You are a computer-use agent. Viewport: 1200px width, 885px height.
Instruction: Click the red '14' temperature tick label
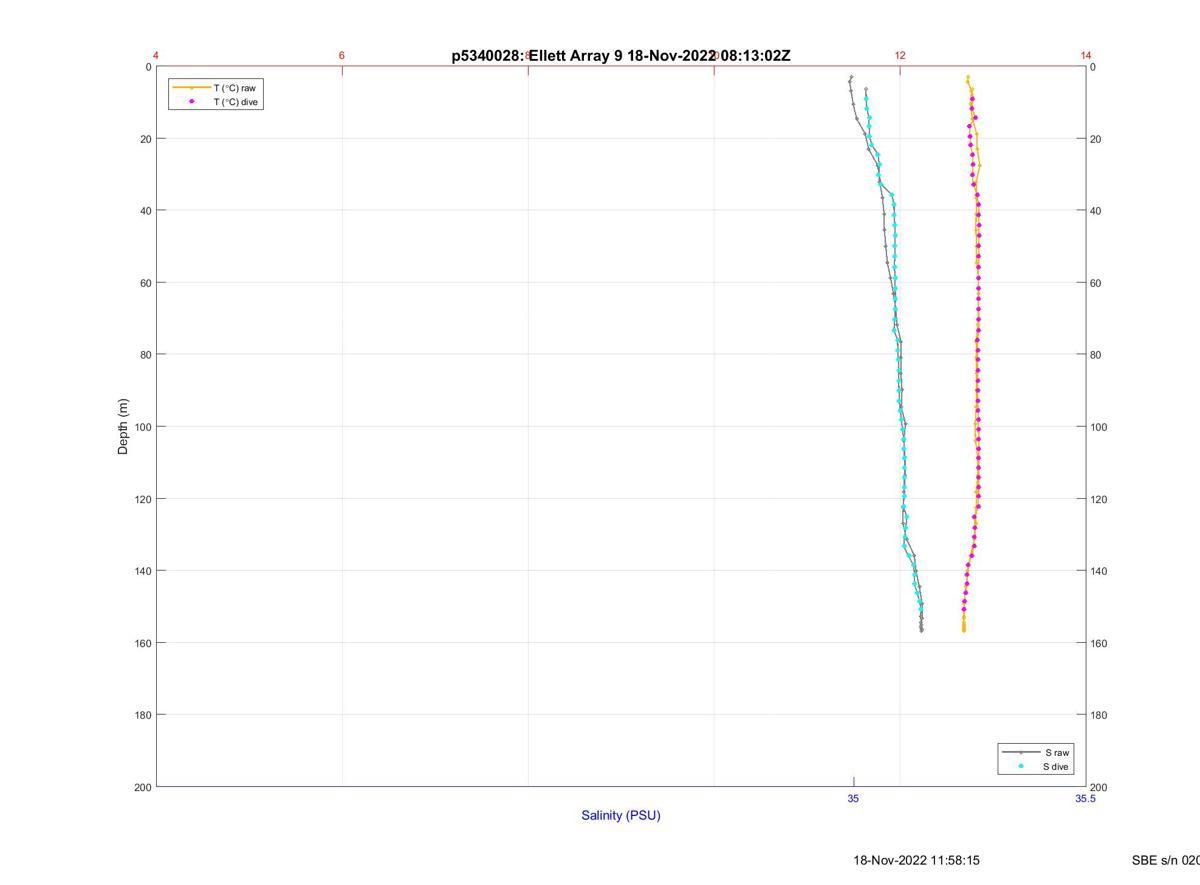1086,56
